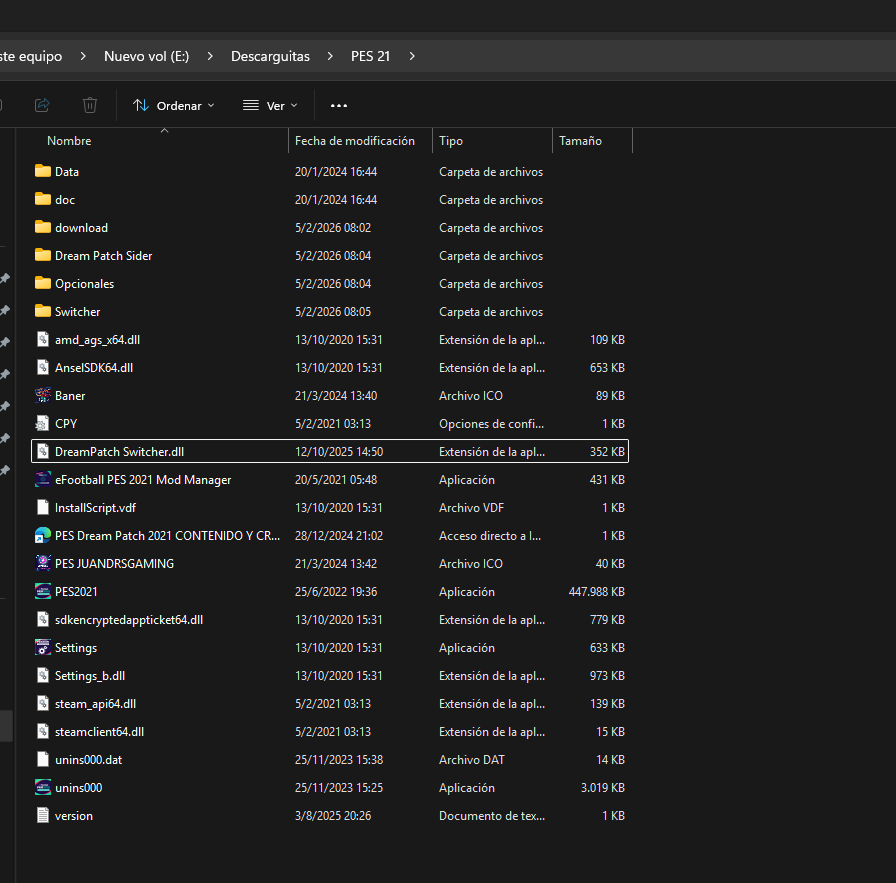Click the PES JUANDRSGAMING icon
896x883 pixels.
43,564
